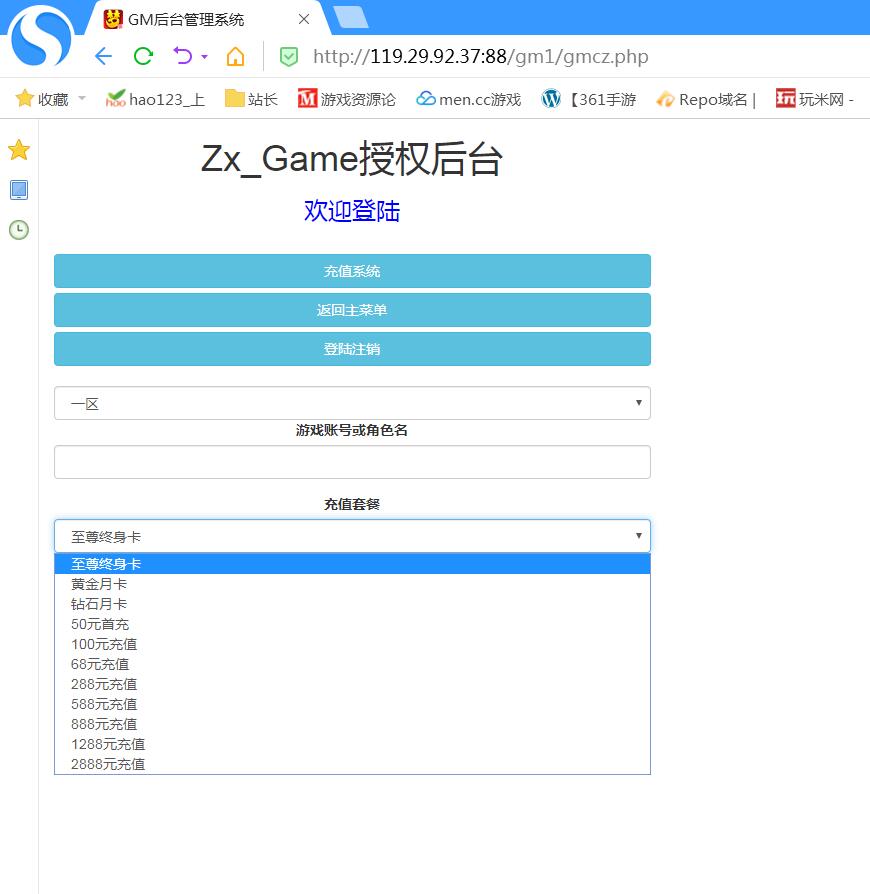Click the blue sidebar tablet icon
This screenshot has width=870, height=894.
pos(19,190)
